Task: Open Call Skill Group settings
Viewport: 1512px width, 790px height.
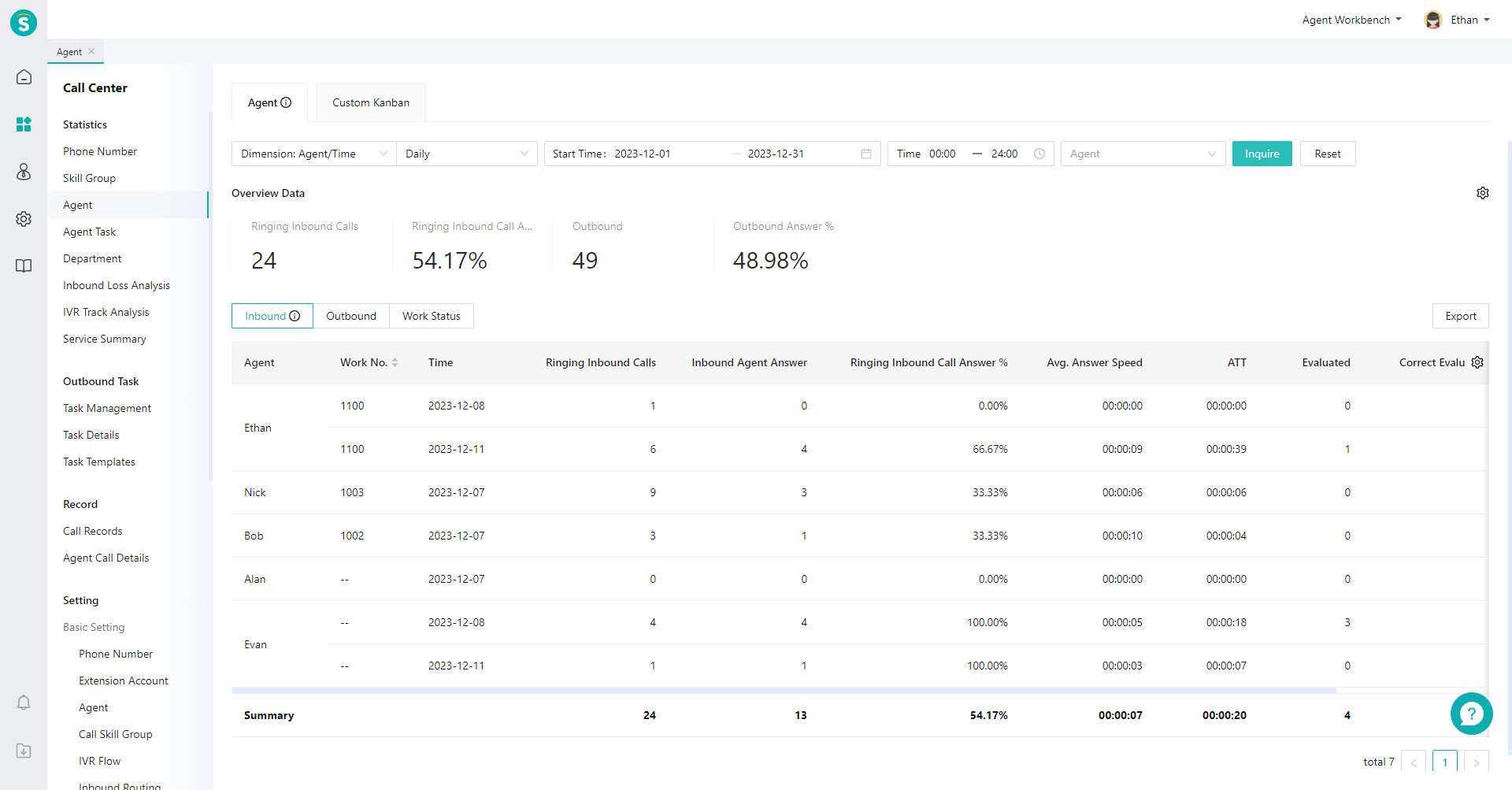Action: click(x=116, y=734)
